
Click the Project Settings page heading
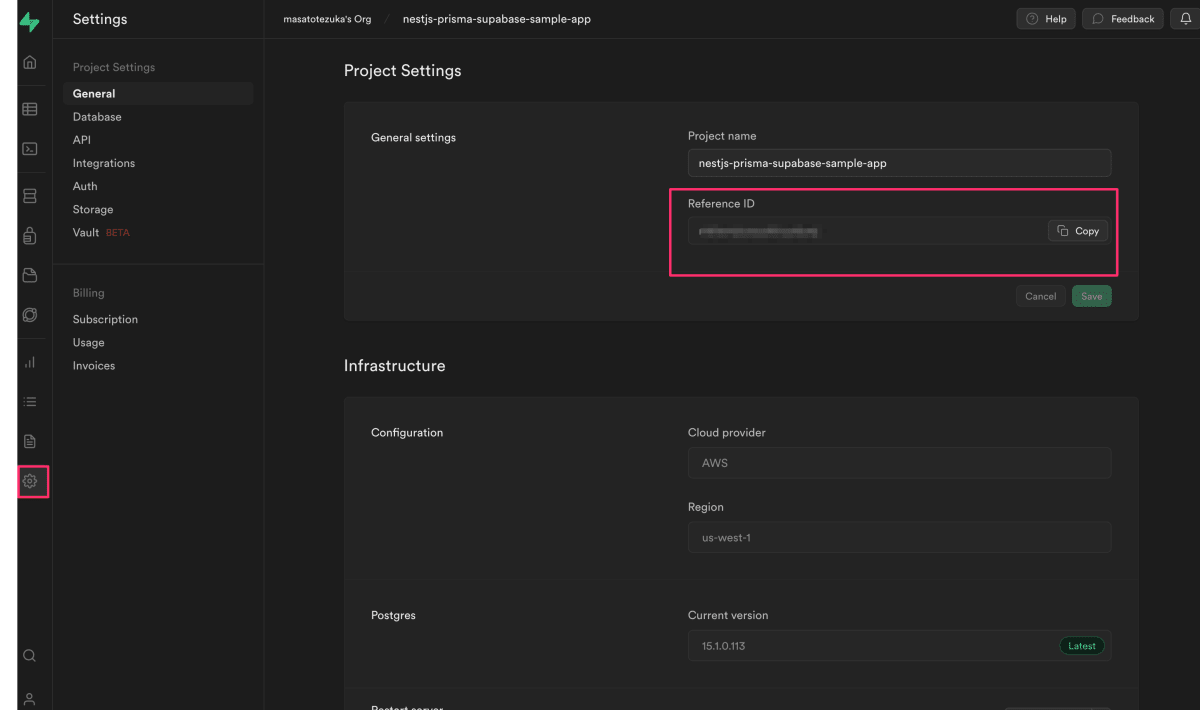pyautogui.click(x=403, y=71)
